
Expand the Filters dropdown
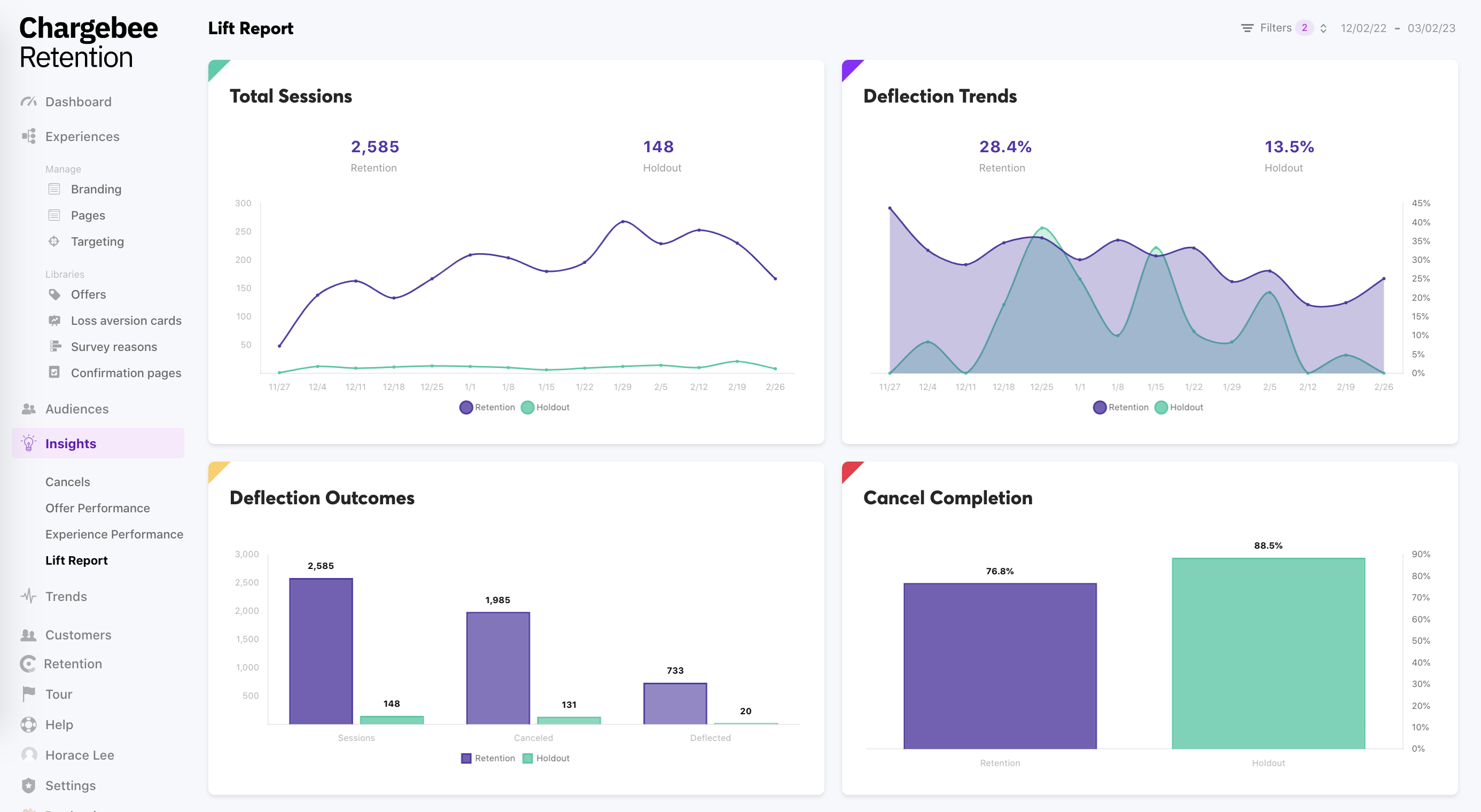click(x=1283, y=28)
